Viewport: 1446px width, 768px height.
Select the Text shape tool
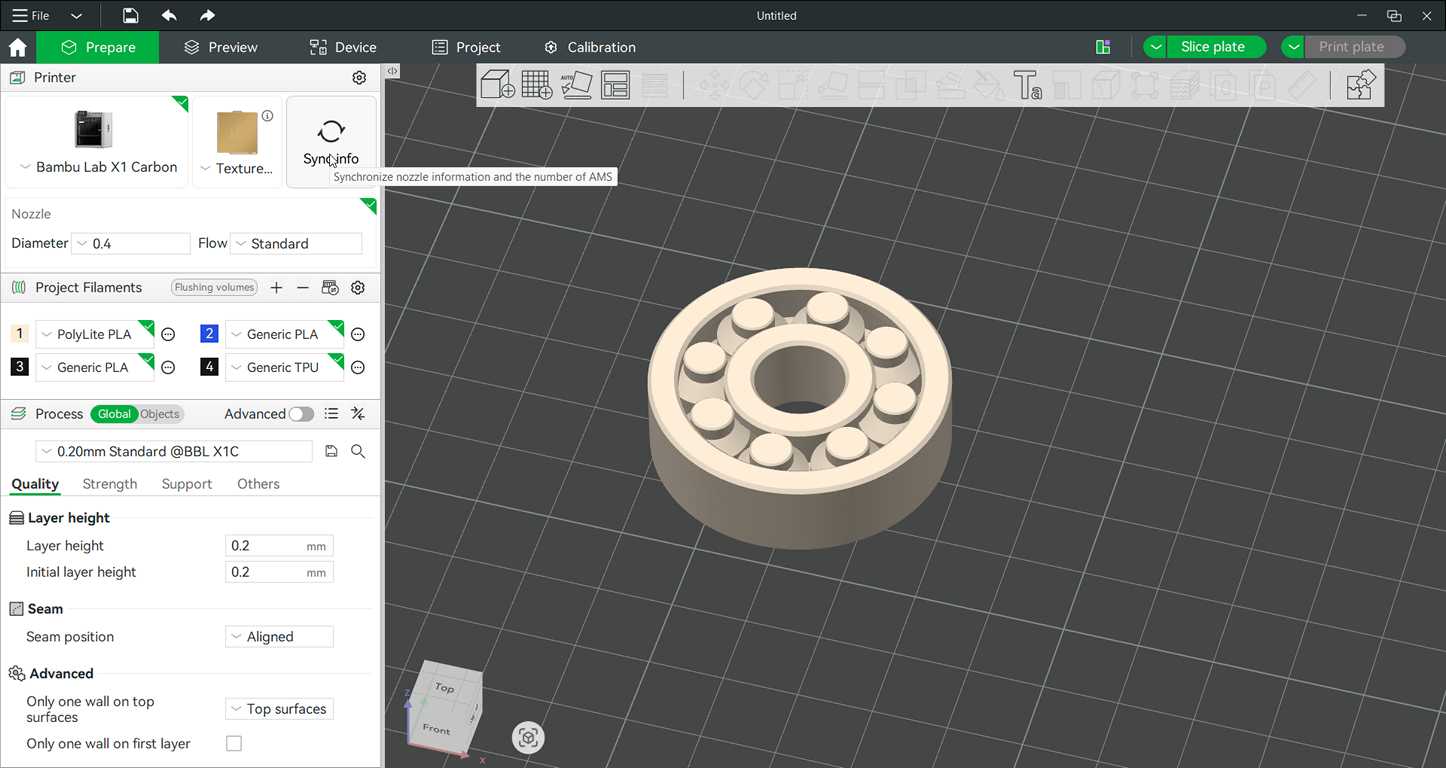(x=1027, y=84)
